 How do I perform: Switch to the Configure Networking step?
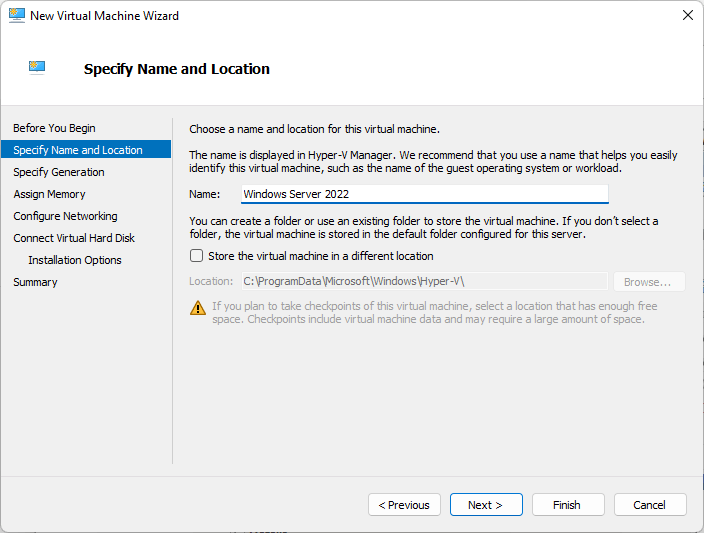tap(66, 216)
